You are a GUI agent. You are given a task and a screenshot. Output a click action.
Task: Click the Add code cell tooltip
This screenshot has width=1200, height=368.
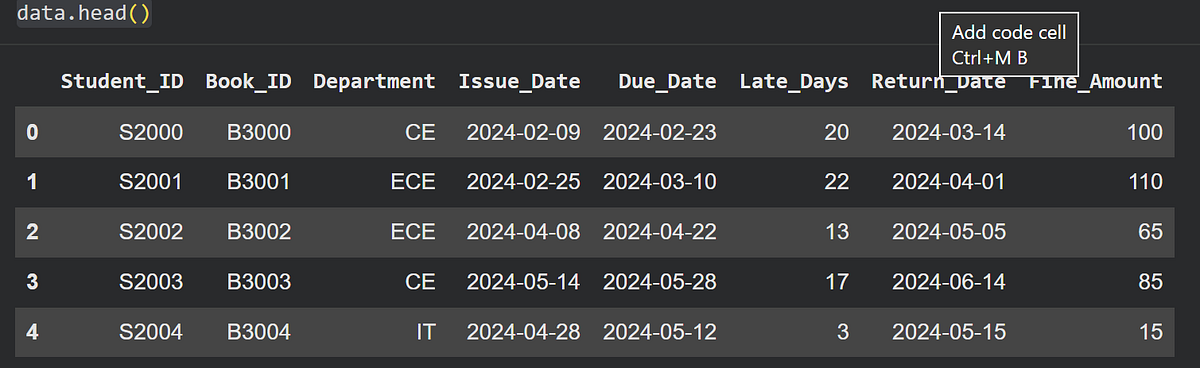(1009, 45)
